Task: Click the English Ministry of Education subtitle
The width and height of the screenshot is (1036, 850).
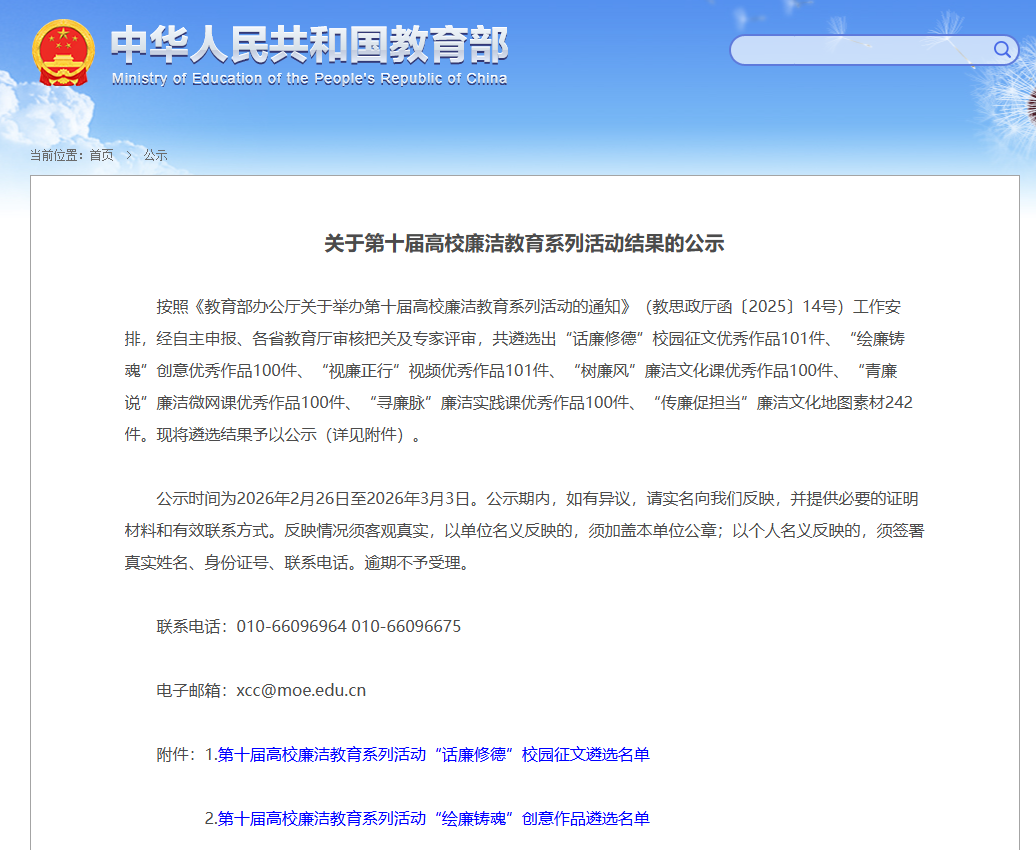Action: [309, 79]
